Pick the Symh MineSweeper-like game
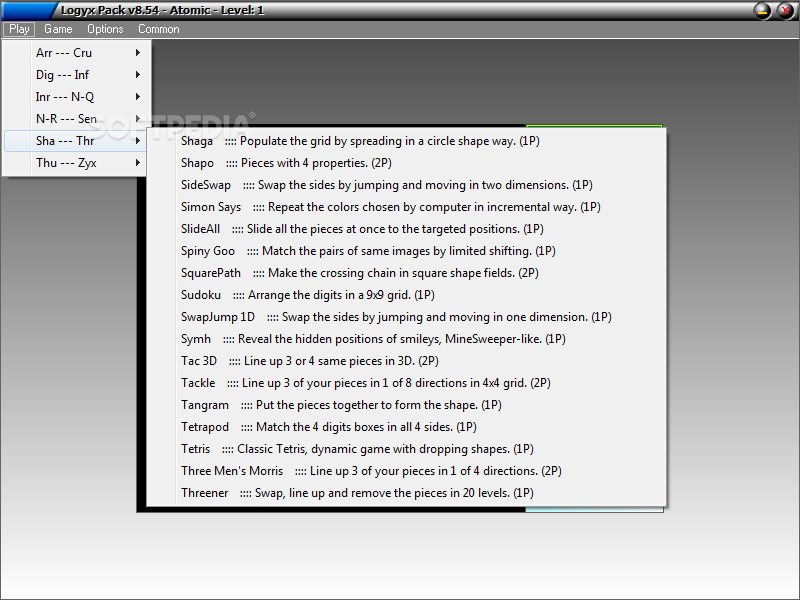The image size is (800, 600). (406, 338)
